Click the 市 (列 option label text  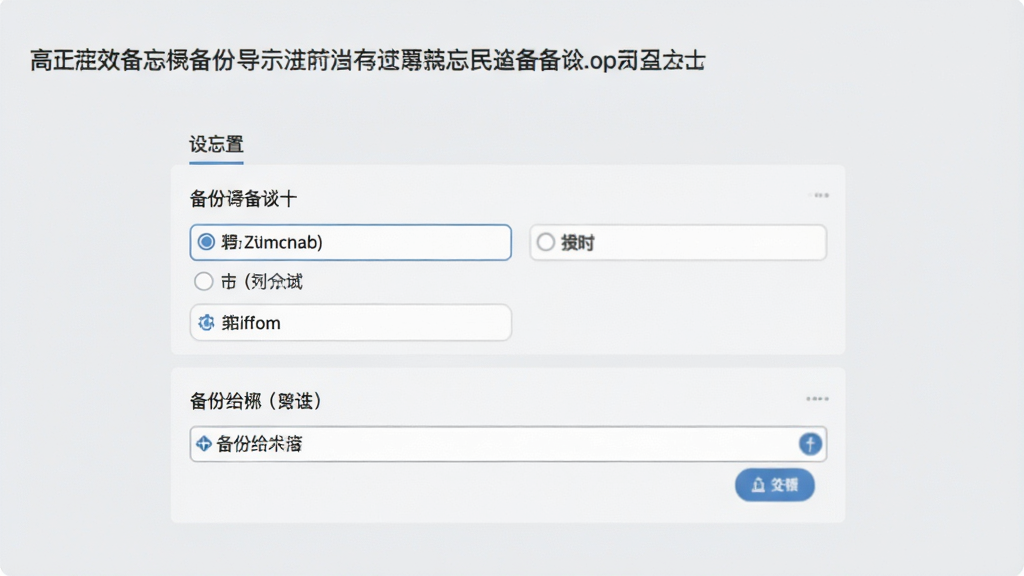coord(261,281)
